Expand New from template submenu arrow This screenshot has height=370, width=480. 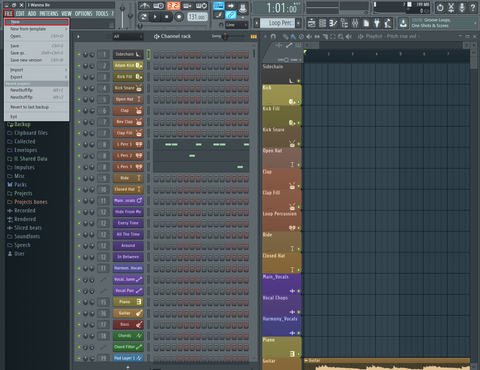point(66,29)
